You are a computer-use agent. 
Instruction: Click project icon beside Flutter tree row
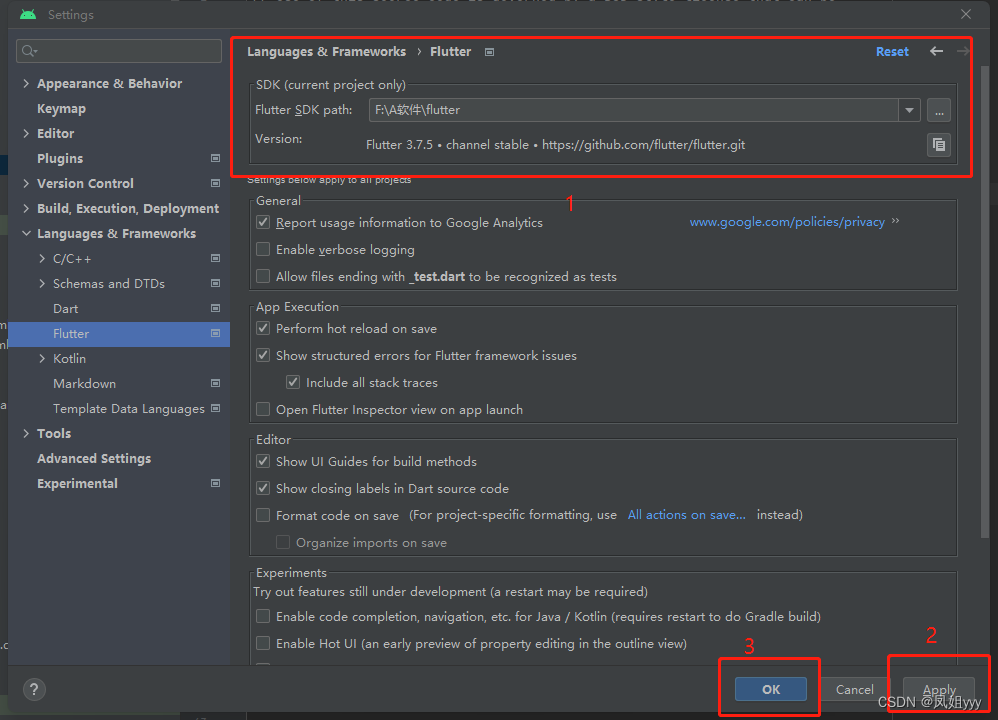[216, 334]
